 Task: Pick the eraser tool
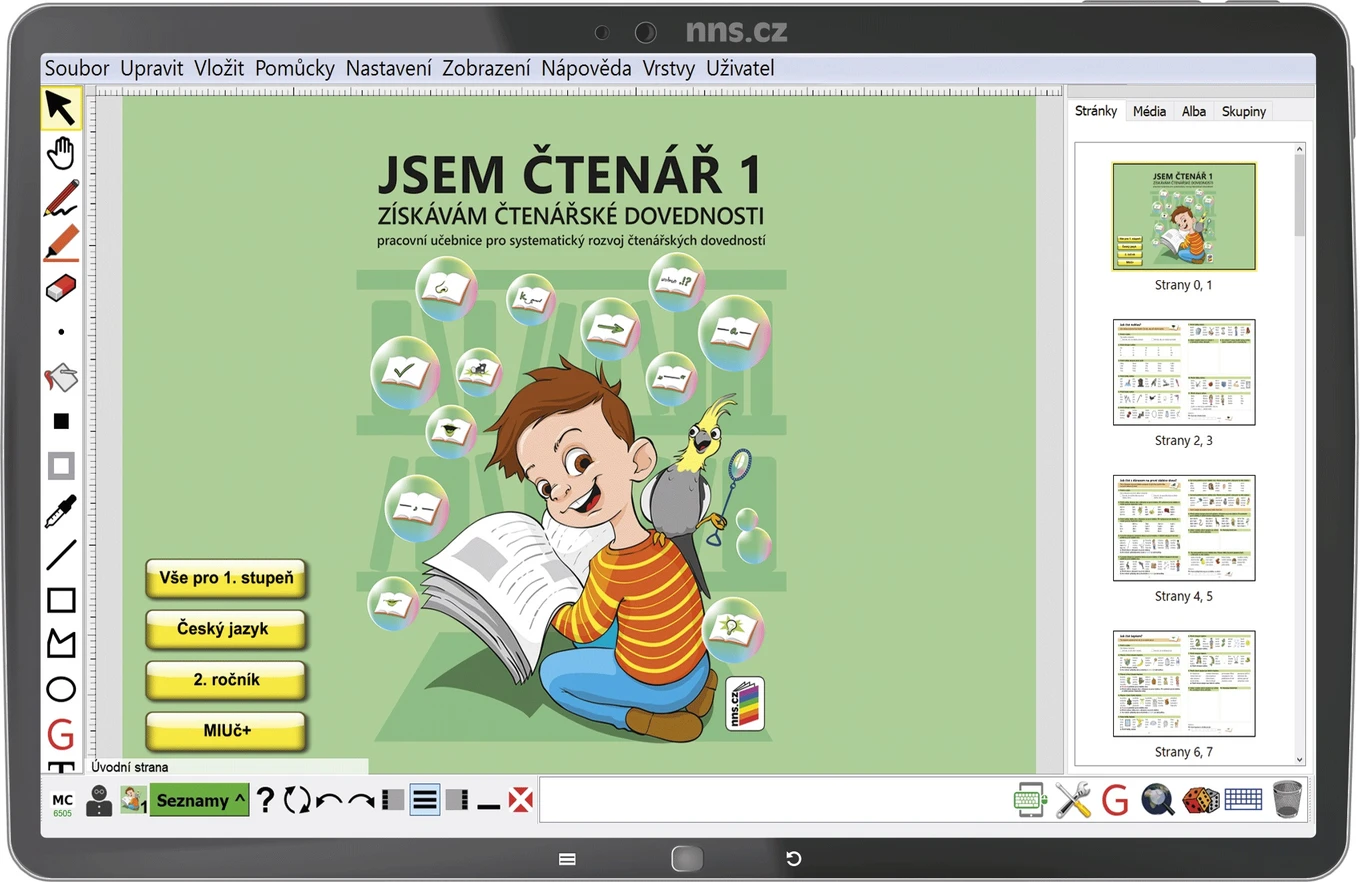[61, 288]
